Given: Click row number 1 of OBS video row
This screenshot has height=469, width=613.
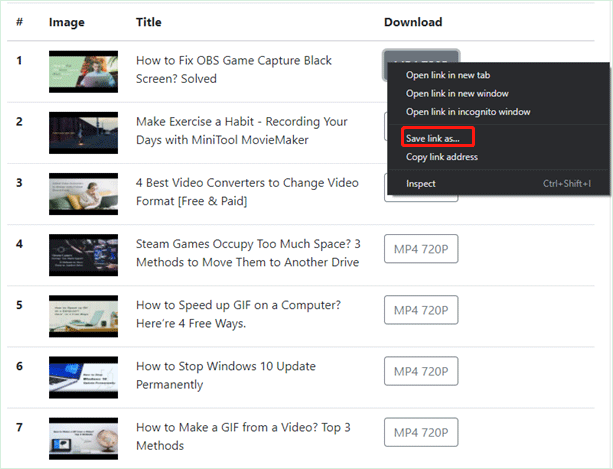Looking at the screenshot, I should 19,61.
